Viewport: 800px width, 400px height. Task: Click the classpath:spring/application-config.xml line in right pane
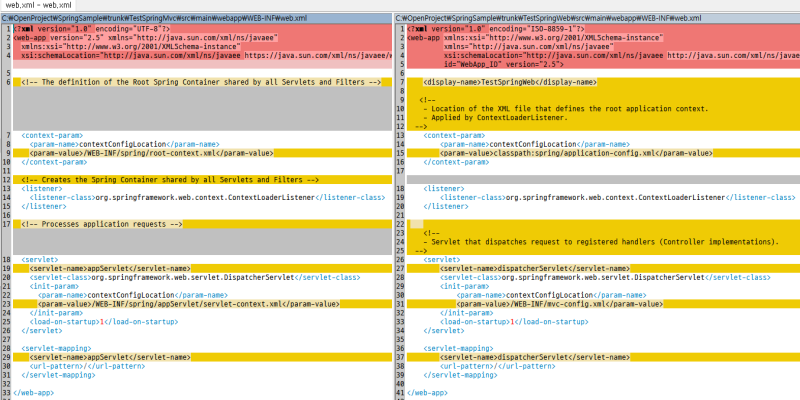[603, 153]
